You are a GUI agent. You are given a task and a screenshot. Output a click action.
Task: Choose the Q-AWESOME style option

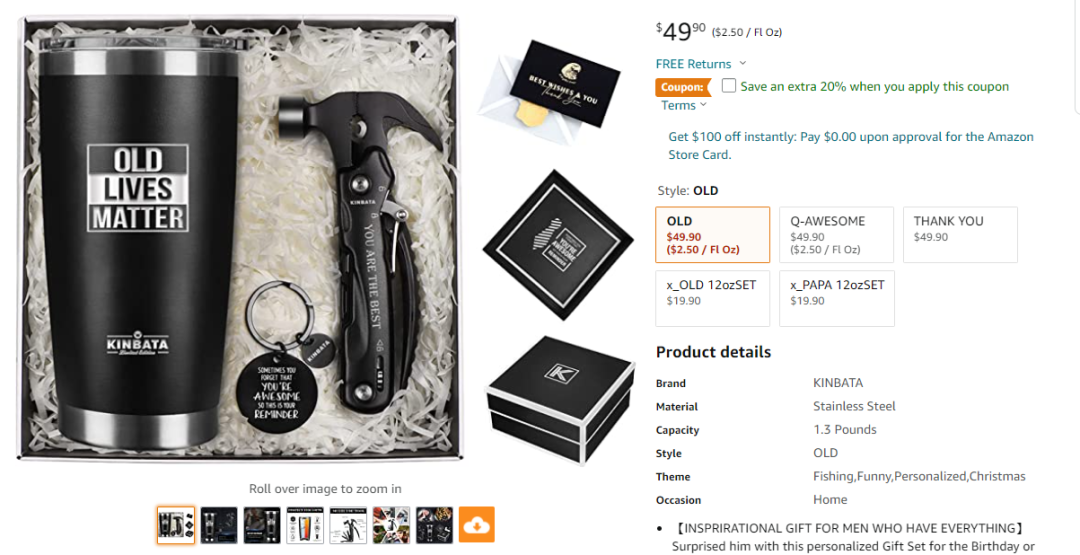pos(836,235)
